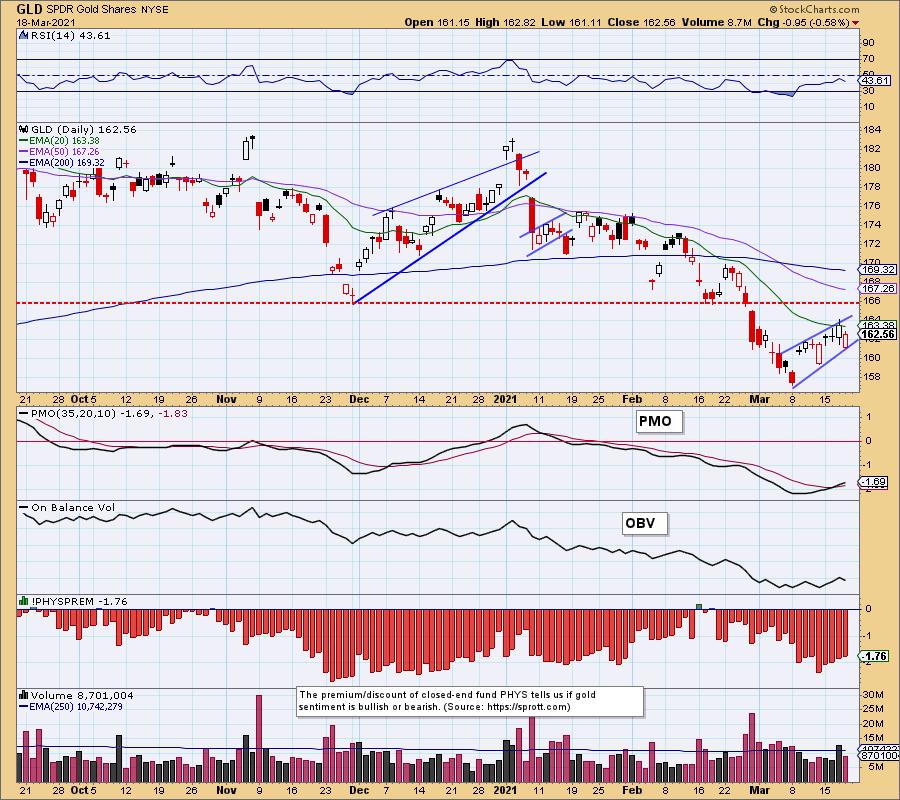Viewport: 900px width, 800px height.
Task: Click the bold 162.56 last-price tag
Action: point(877,335)
